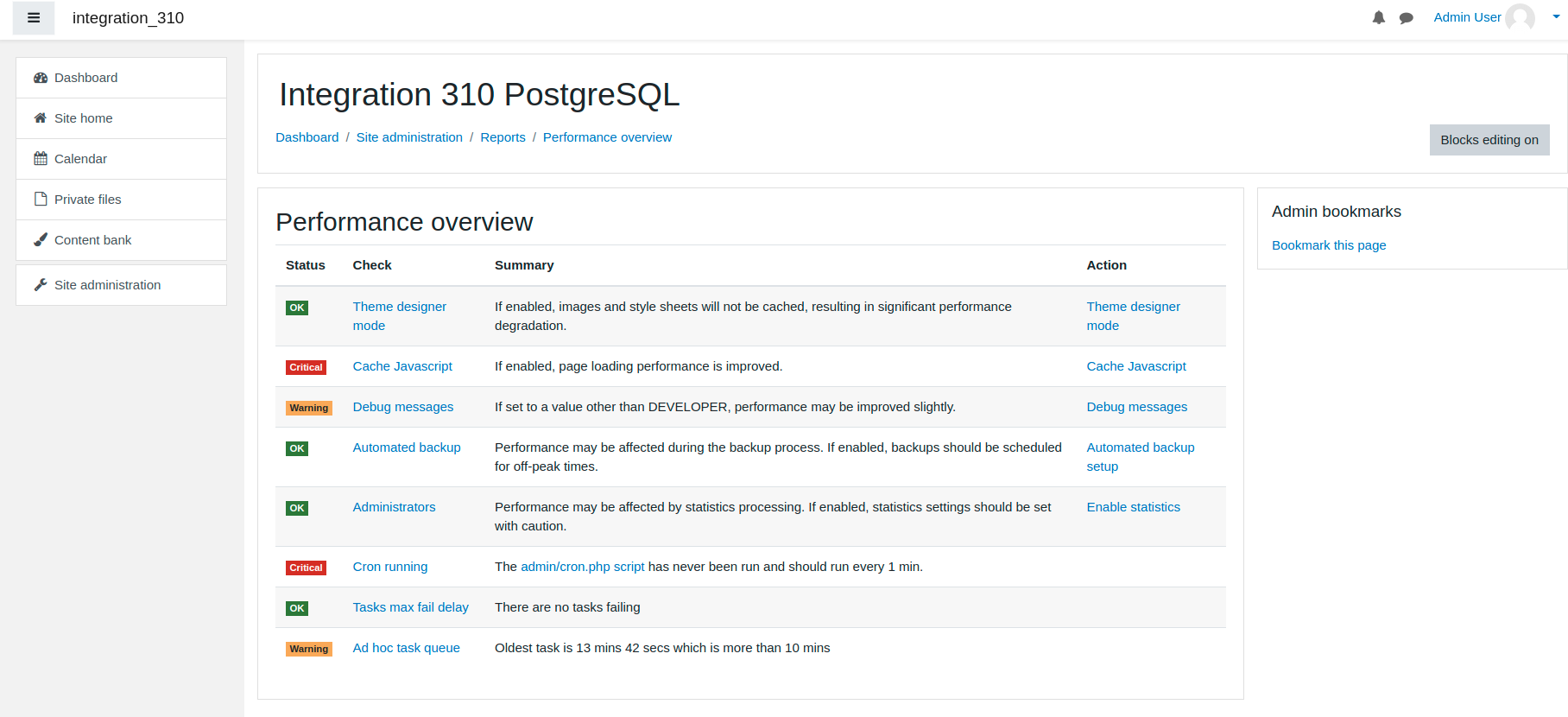Screen dimensions: 1568x717
Task: Open Cron running check link
Action: pyautogui.click(x=390, y=567)
